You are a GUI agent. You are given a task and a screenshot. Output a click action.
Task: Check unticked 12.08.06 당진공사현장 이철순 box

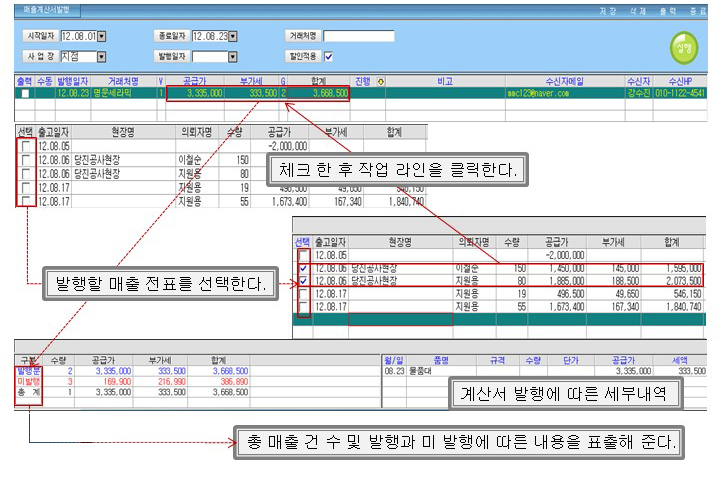tap(26, 160)
